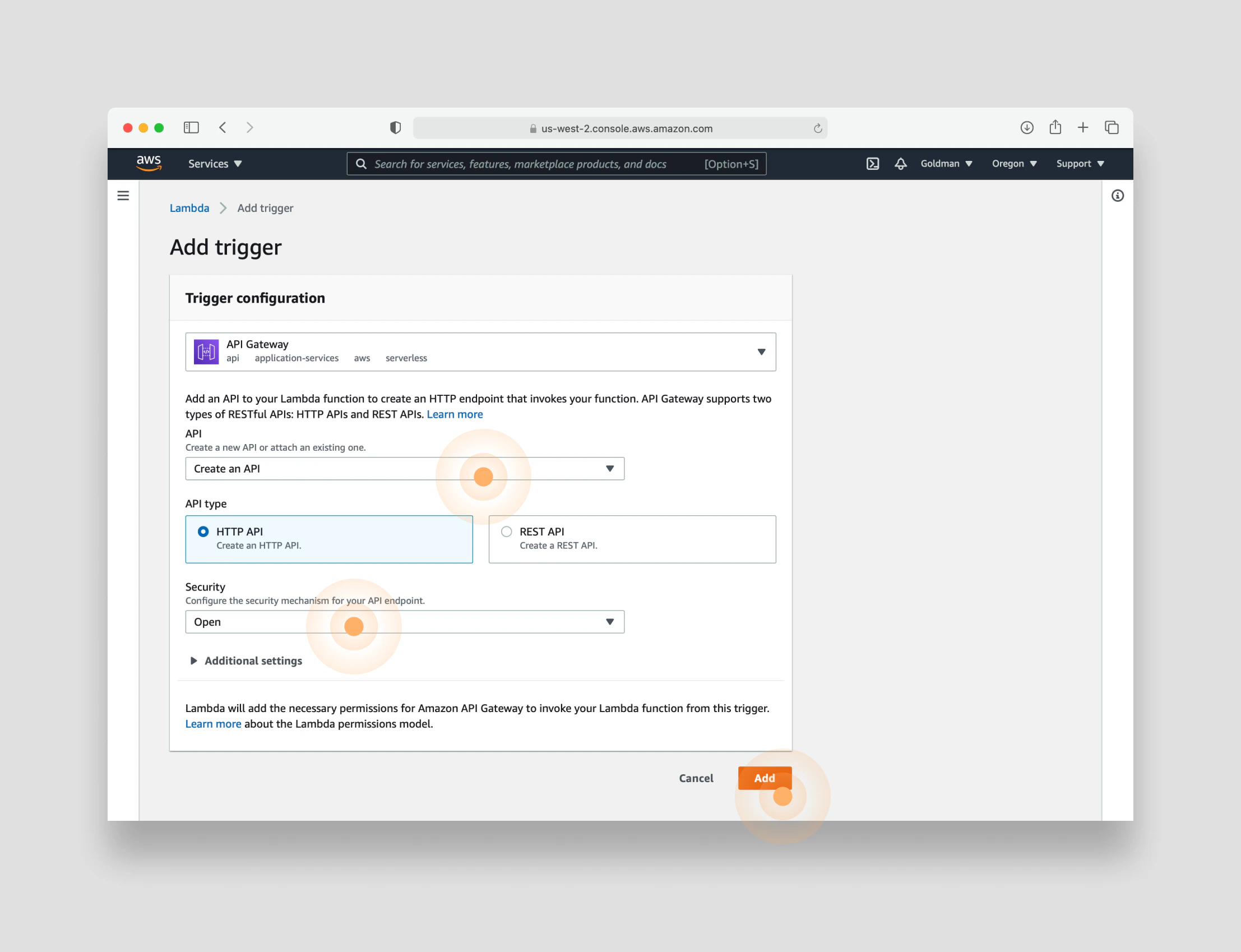Open the Security dropdown set to Open
The width and height of the screenshot is (1241, 952).
pyautogui.click(x=404, y=622)
